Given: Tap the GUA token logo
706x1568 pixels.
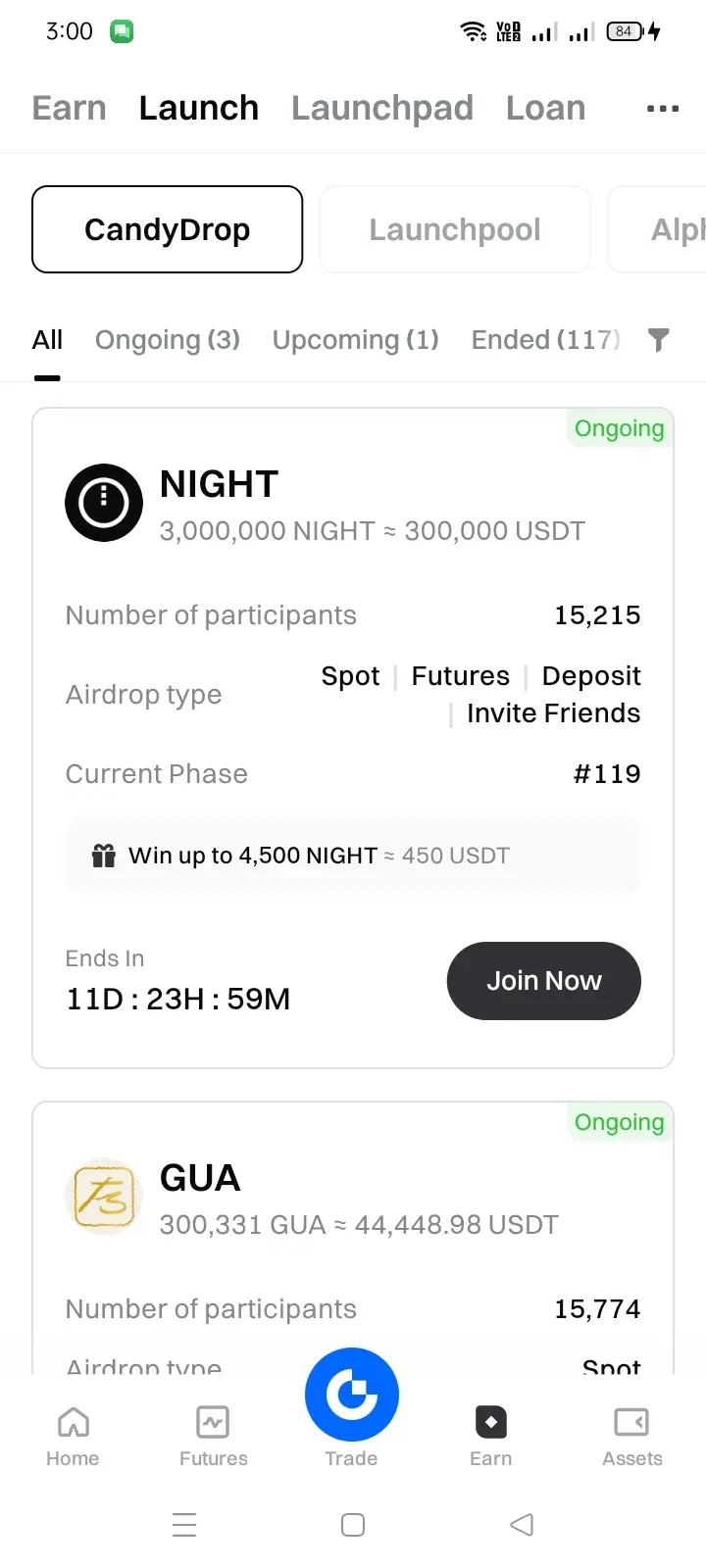Looking at the screenshot, I should (x=104, y=1197).
